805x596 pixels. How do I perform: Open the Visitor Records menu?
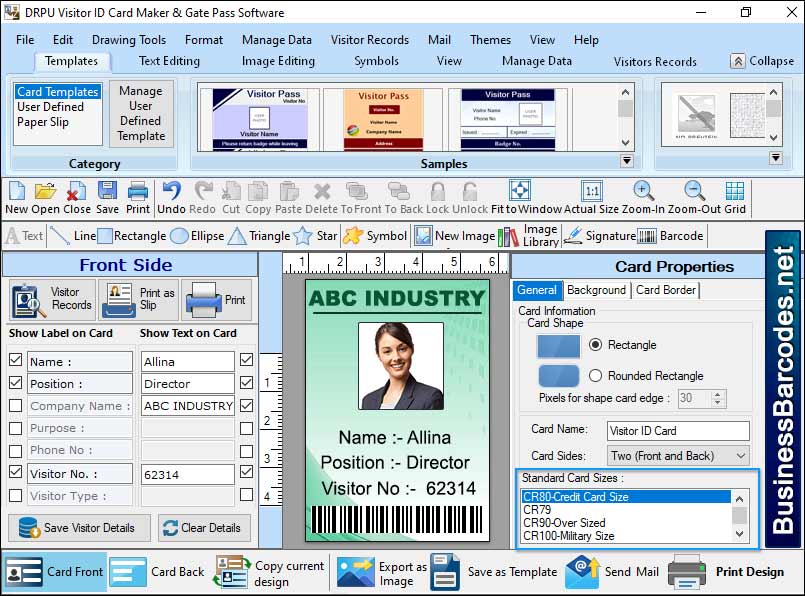(369, 40)
